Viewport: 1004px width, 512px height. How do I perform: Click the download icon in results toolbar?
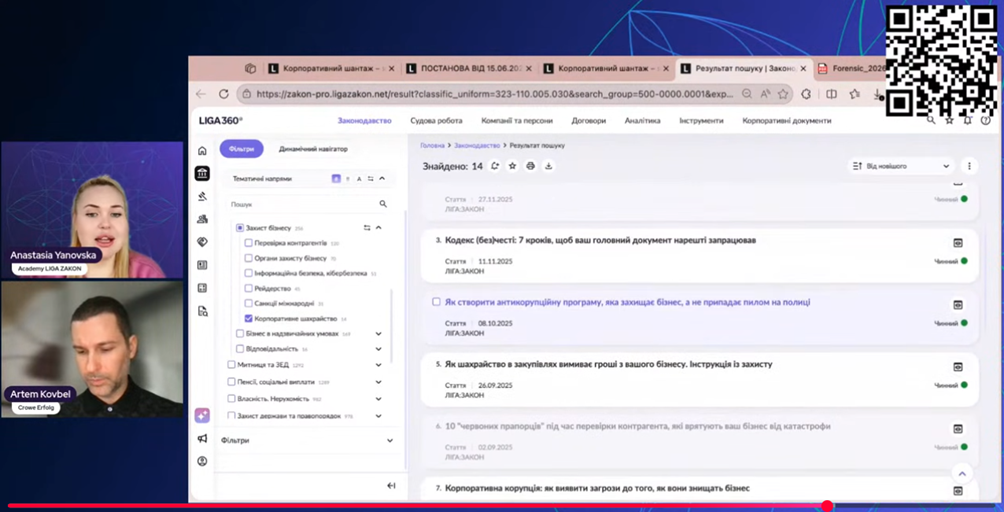[548, 166]
